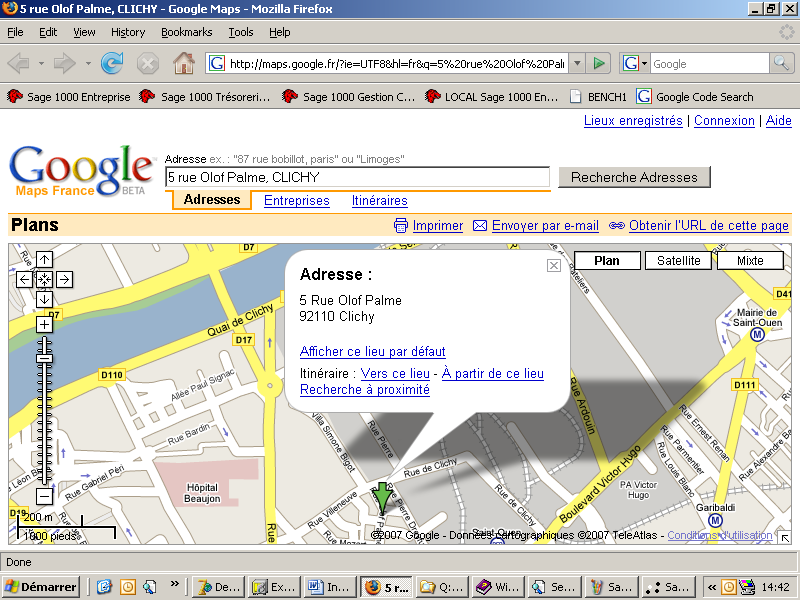Switch map view to Mixte
The image size is (800, 600).
tap(750, 261)
